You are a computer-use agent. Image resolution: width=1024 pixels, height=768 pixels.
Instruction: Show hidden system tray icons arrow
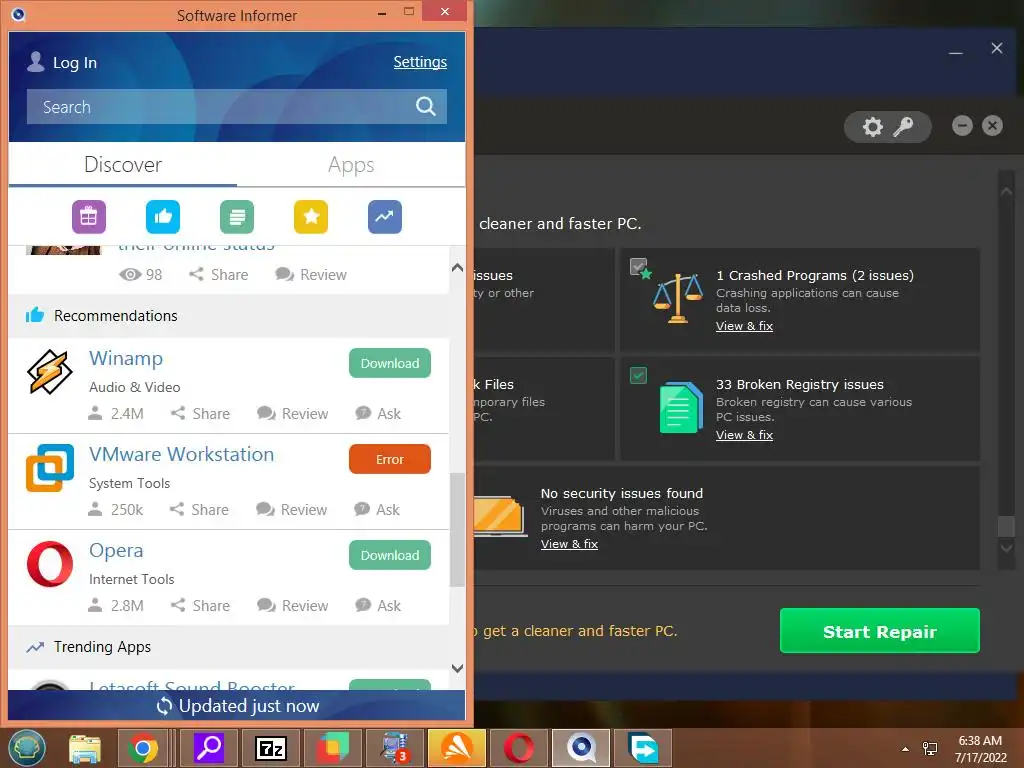(x=905, y=749)
